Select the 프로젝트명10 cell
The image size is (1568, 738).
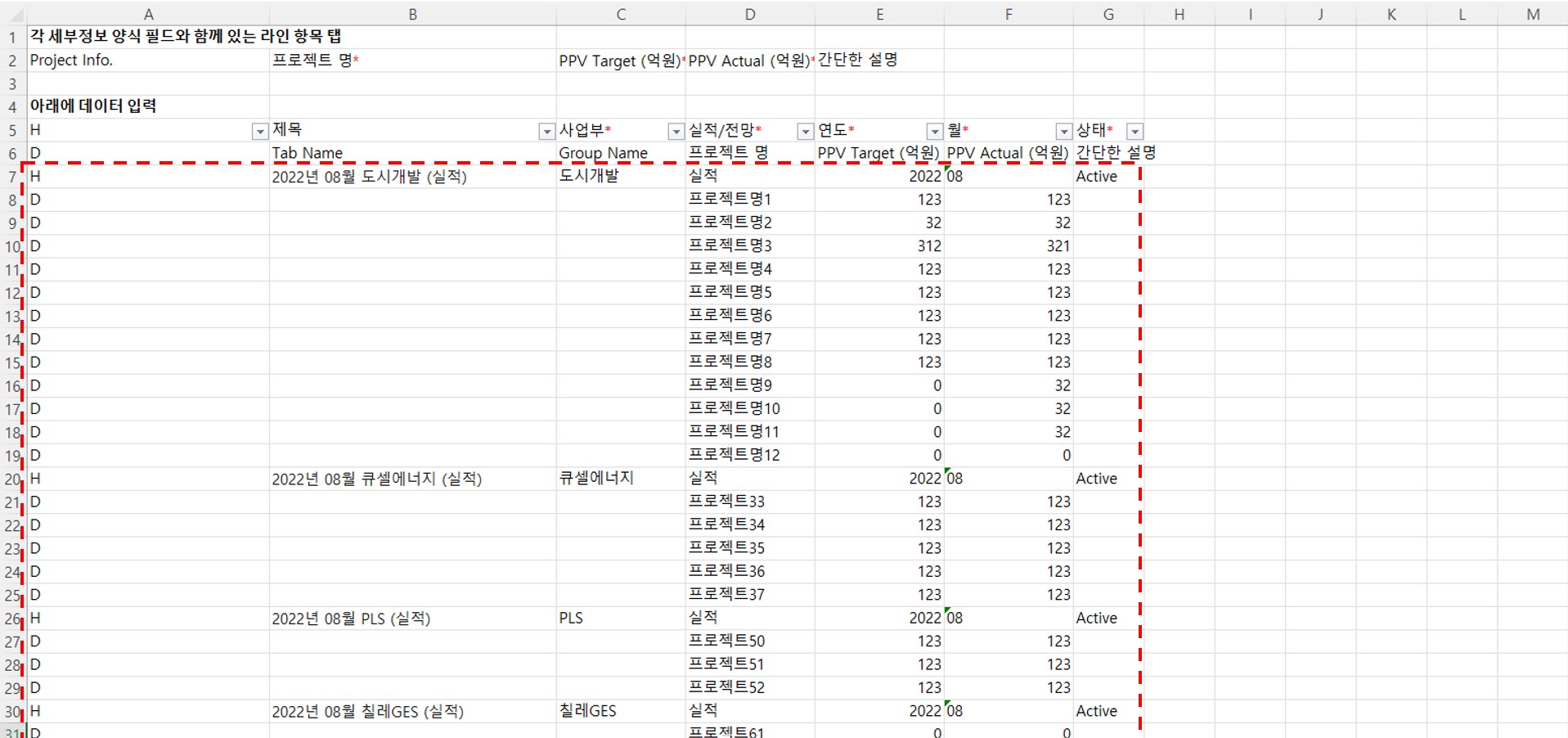coord(734,408)
